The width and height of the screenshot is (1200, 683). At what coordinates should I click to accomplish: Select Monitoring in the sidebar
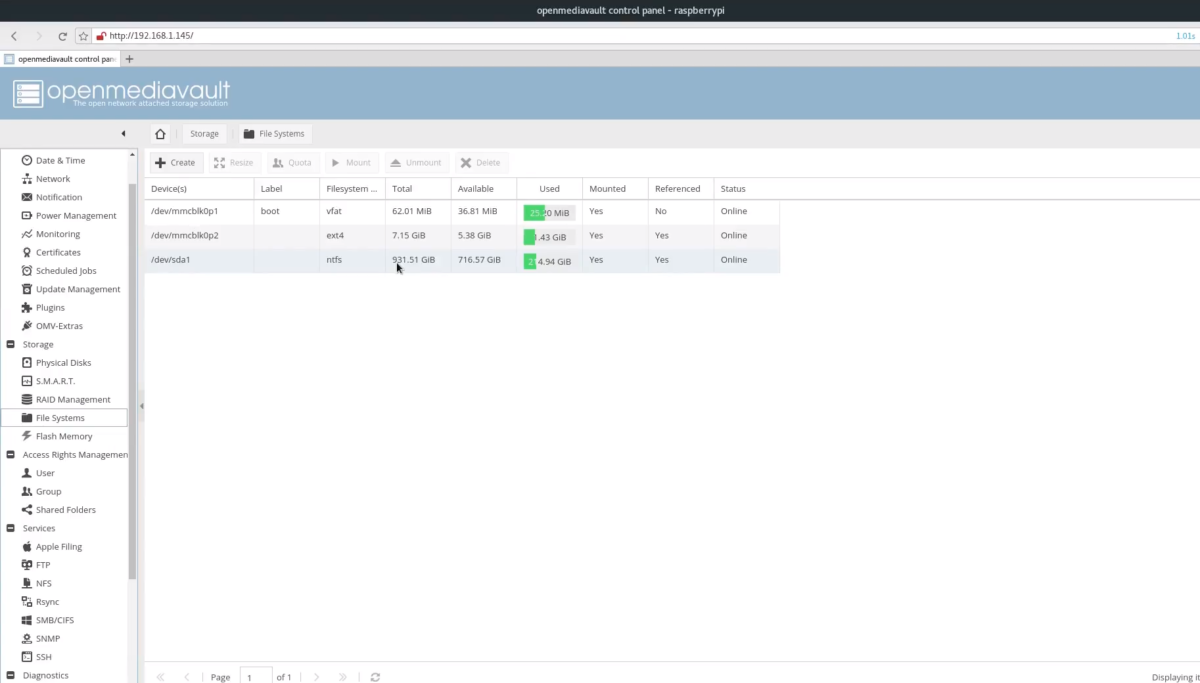click(57, 234)
